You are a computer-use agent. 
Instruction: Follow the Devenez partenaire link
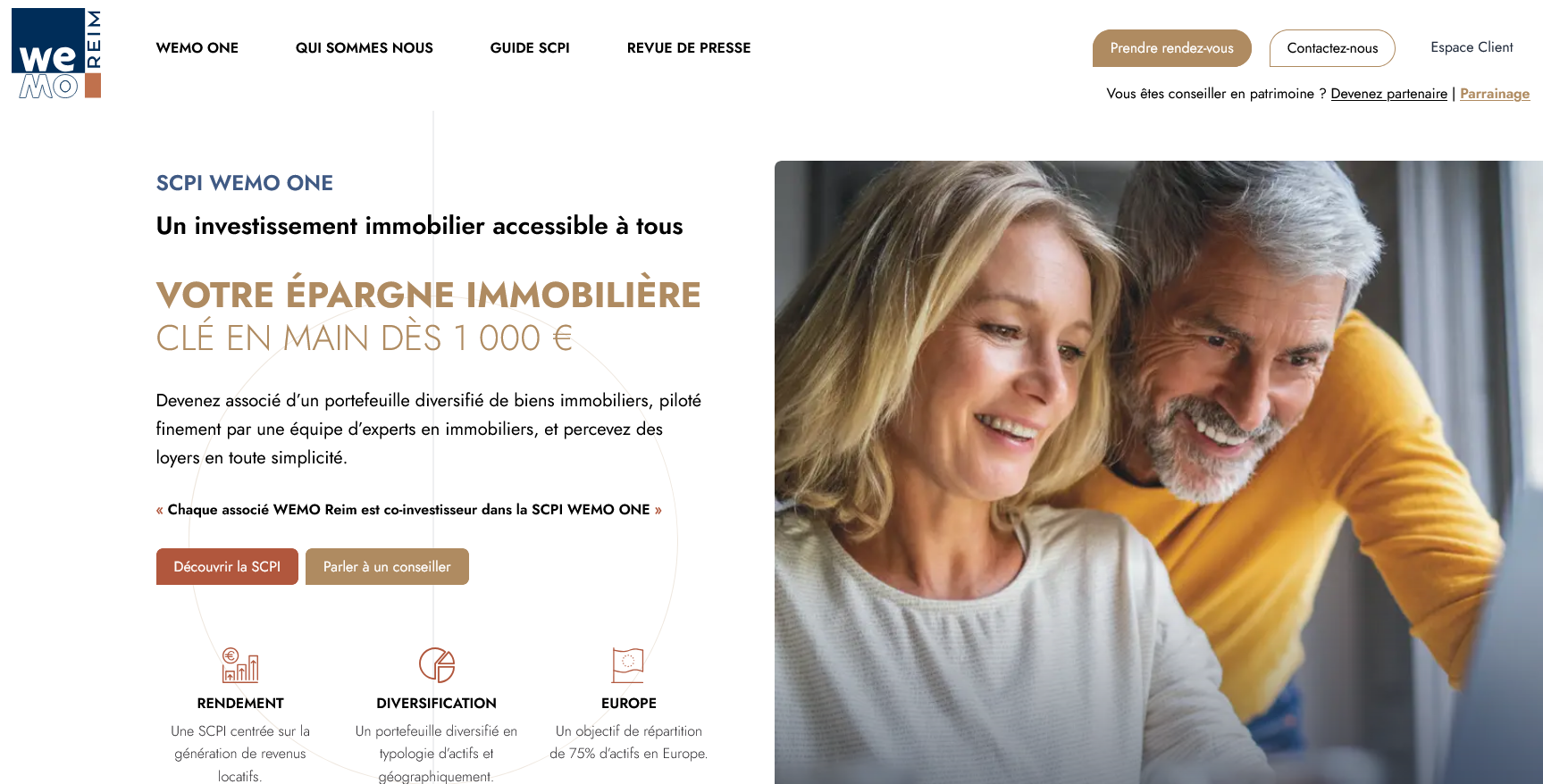point(1389,94)
